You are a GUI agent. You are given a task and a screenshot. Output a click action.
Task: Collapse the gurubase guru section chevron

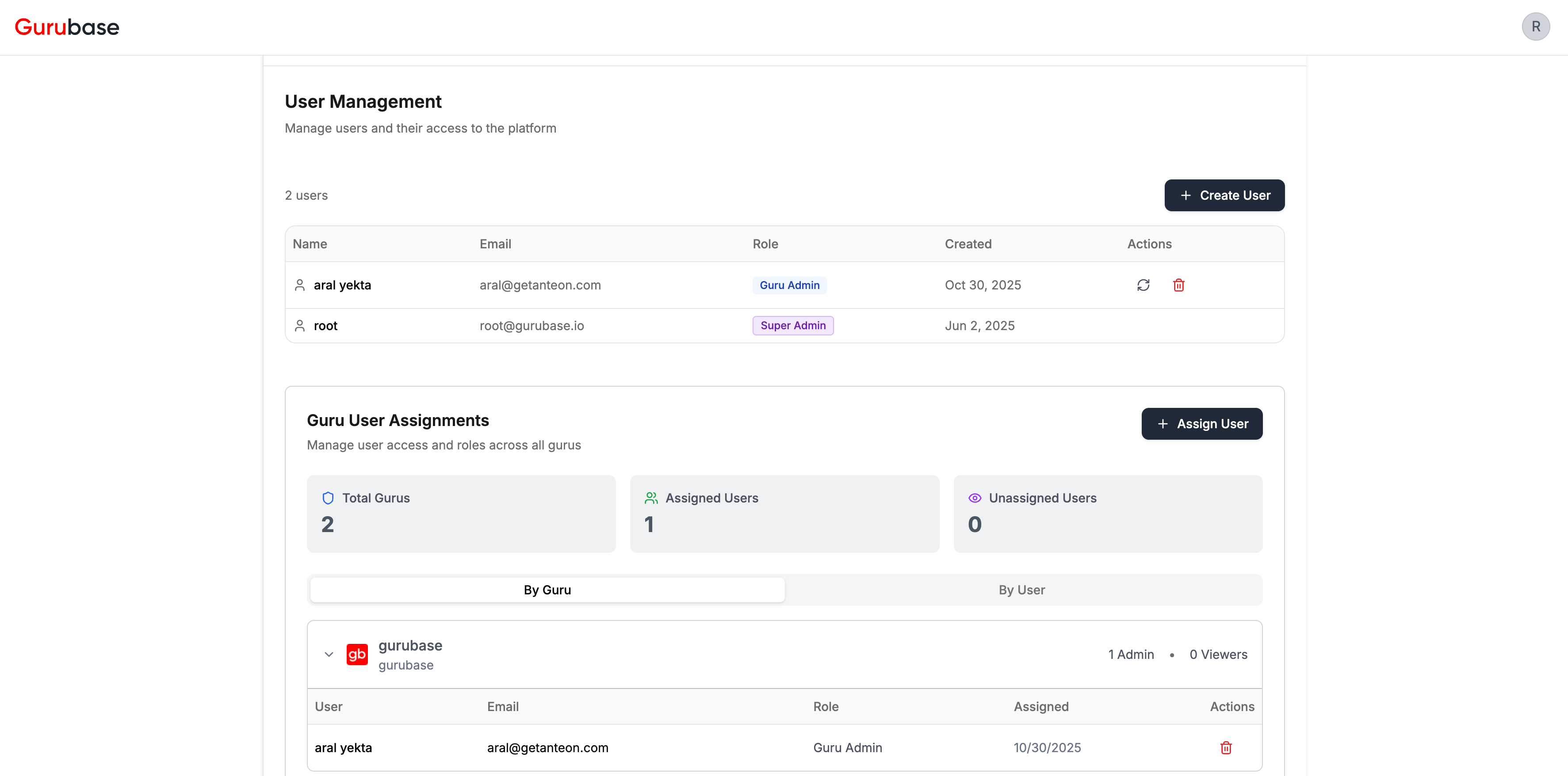click(329, 654)
